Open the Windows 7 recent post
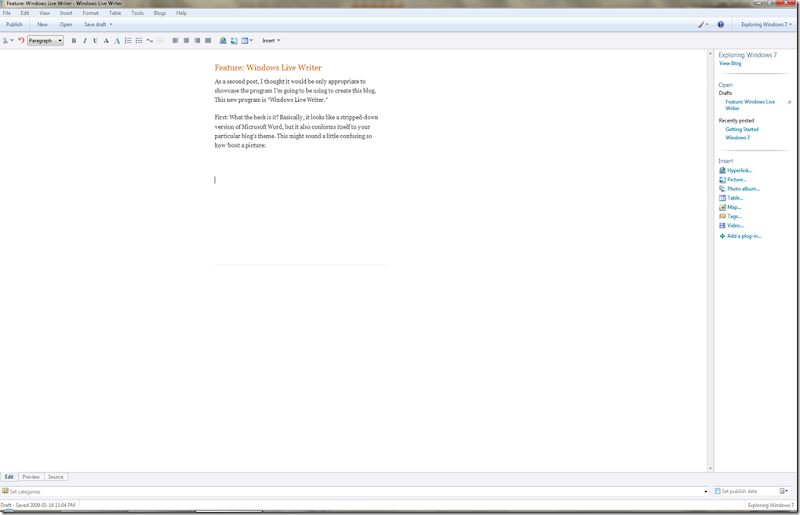Viewport: 800px width, 515px height. click(737, 137)
